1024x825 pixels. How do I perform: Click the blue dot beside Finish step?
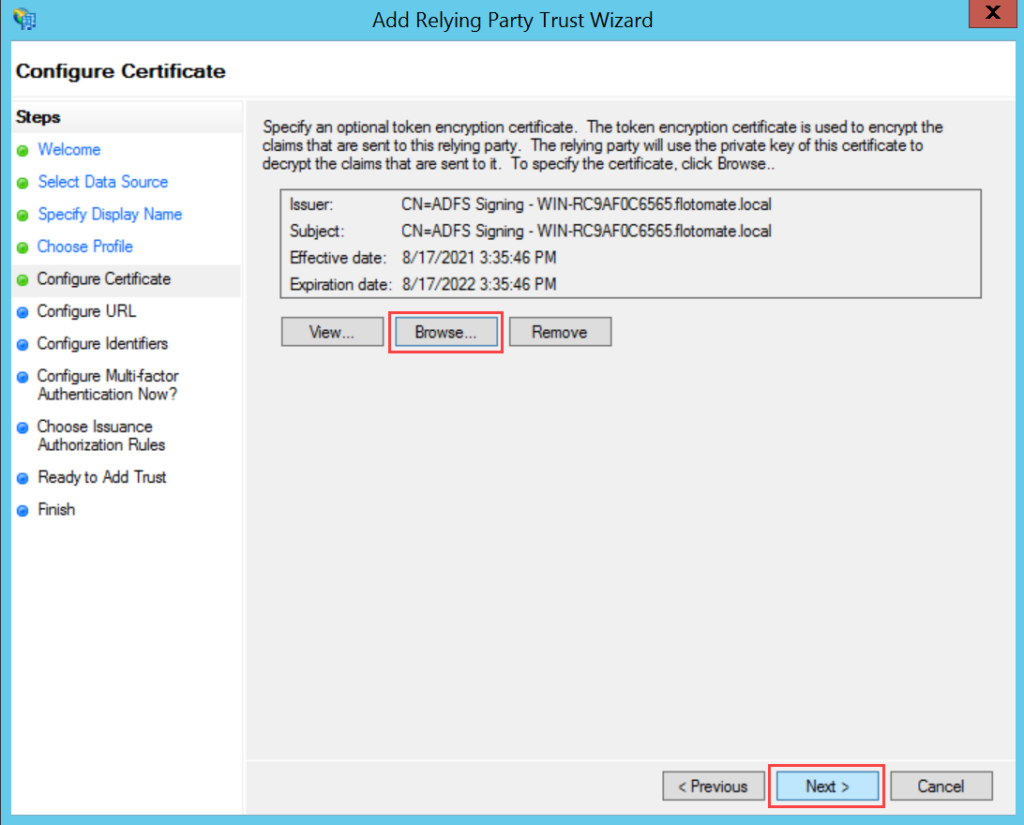click(x=23, y=509)
